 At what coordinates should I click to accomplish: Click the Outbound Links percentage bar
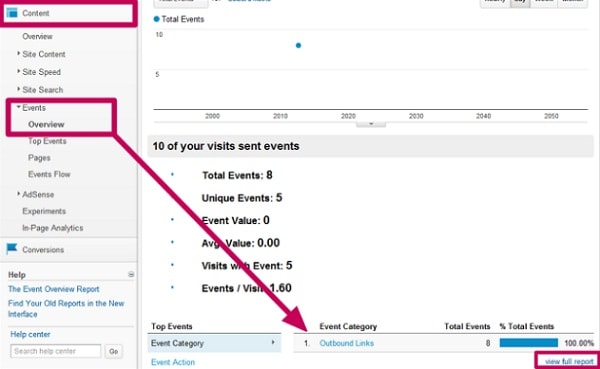point(528,343)
